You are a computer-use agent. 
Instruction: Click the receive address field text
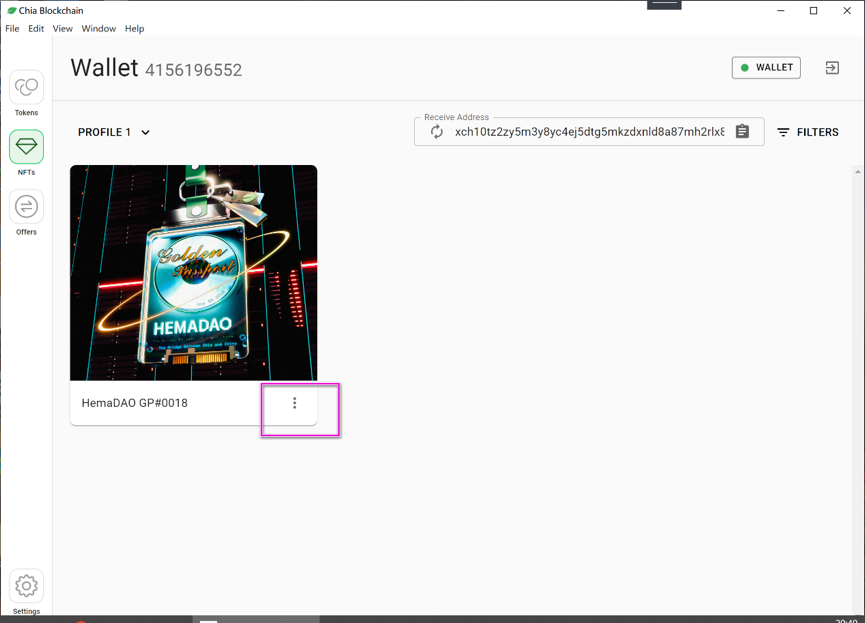pyautogui.click(x=590, y=132)
